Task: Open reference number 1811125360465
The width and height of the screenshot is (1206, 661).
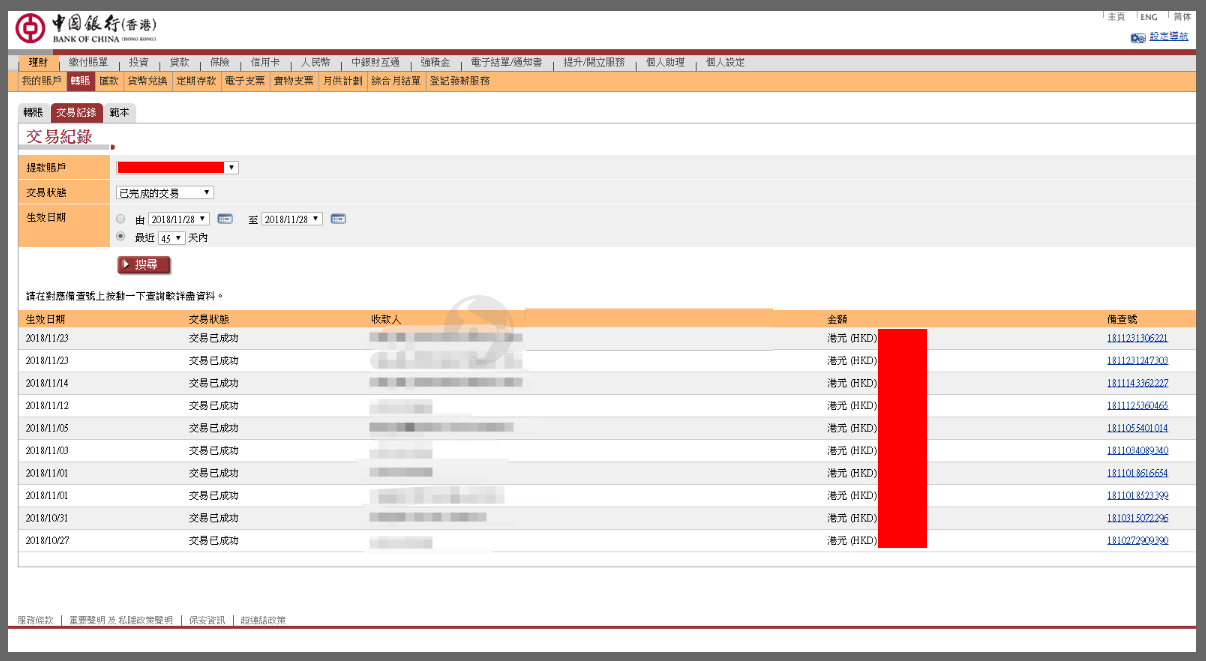Action: pos(1137,405)
